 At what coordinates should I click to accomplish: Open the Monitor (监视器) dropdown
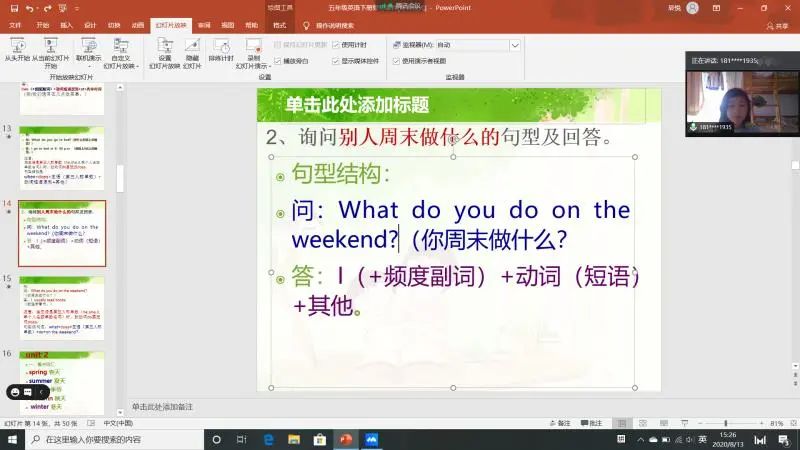[x=478, y=45]
